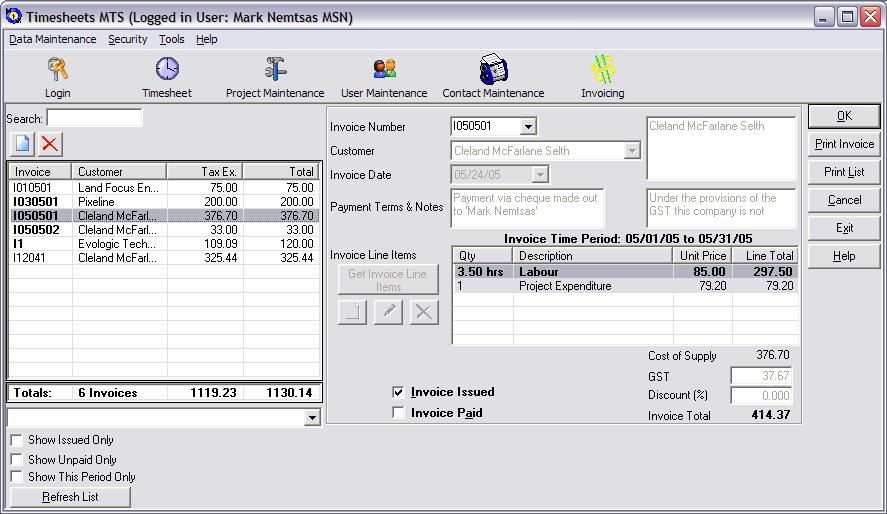Click the customer address text box
This screenshot has height=514, width=887.
point(721,148)
